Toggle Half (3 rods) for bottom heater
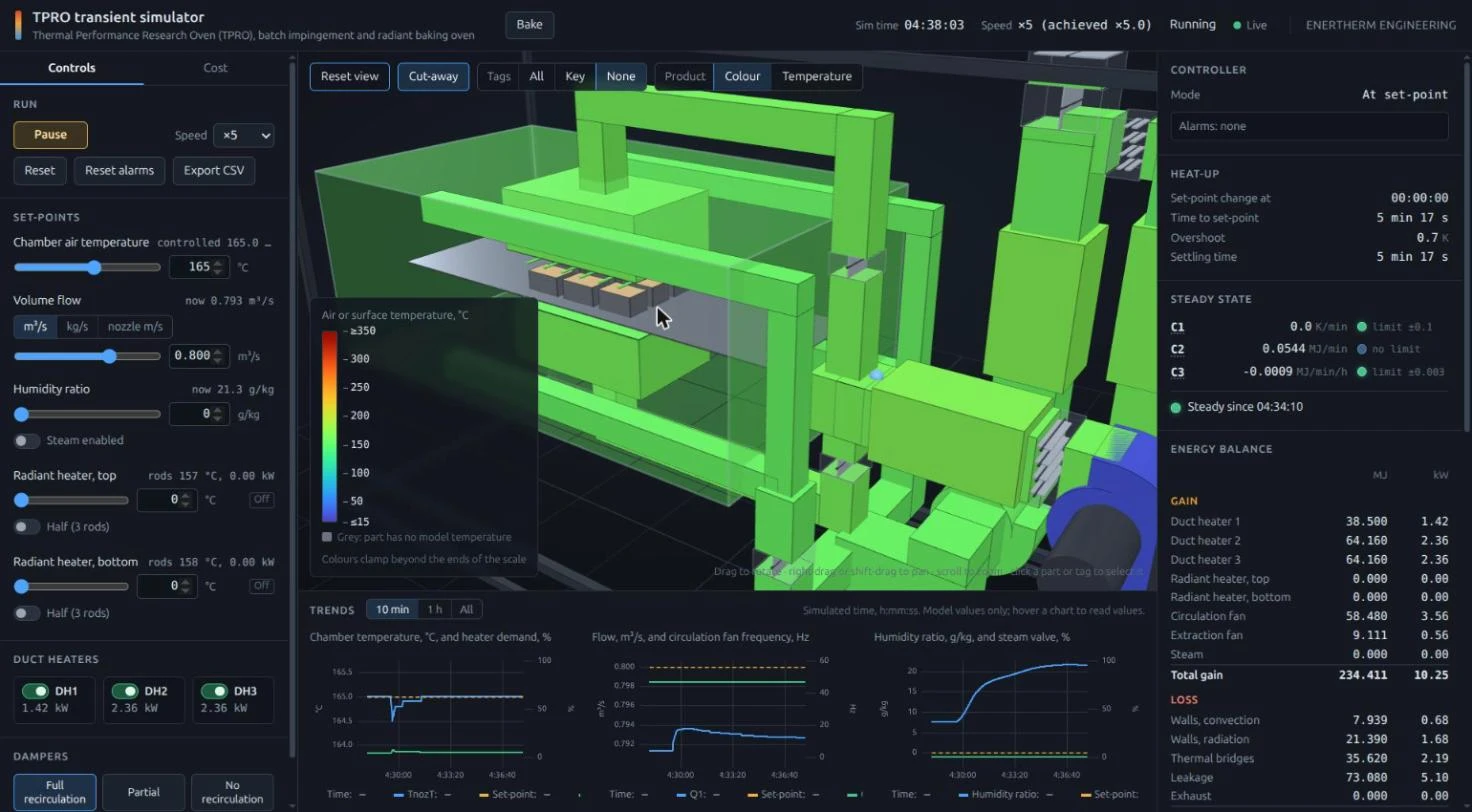Image resolution: width=1472 pixels, height=812 pixels. click(x=27, y=613)
